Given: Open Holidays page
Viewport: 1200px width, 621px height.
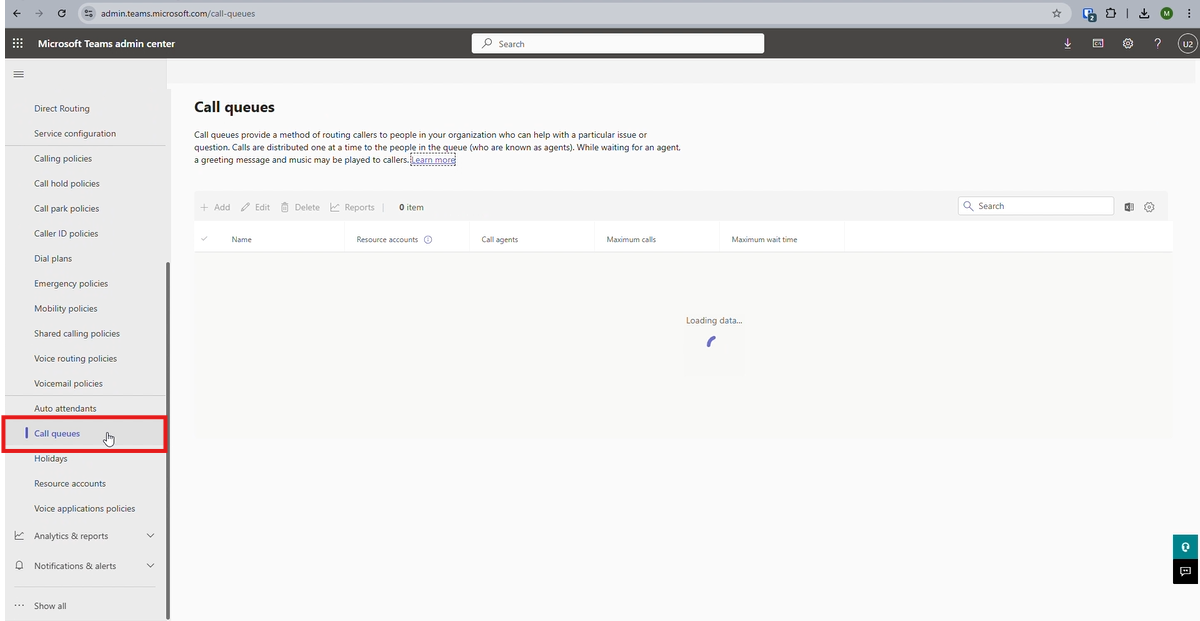Looking at the screenshot, I should pyautogui.click(x=51, y=459).
